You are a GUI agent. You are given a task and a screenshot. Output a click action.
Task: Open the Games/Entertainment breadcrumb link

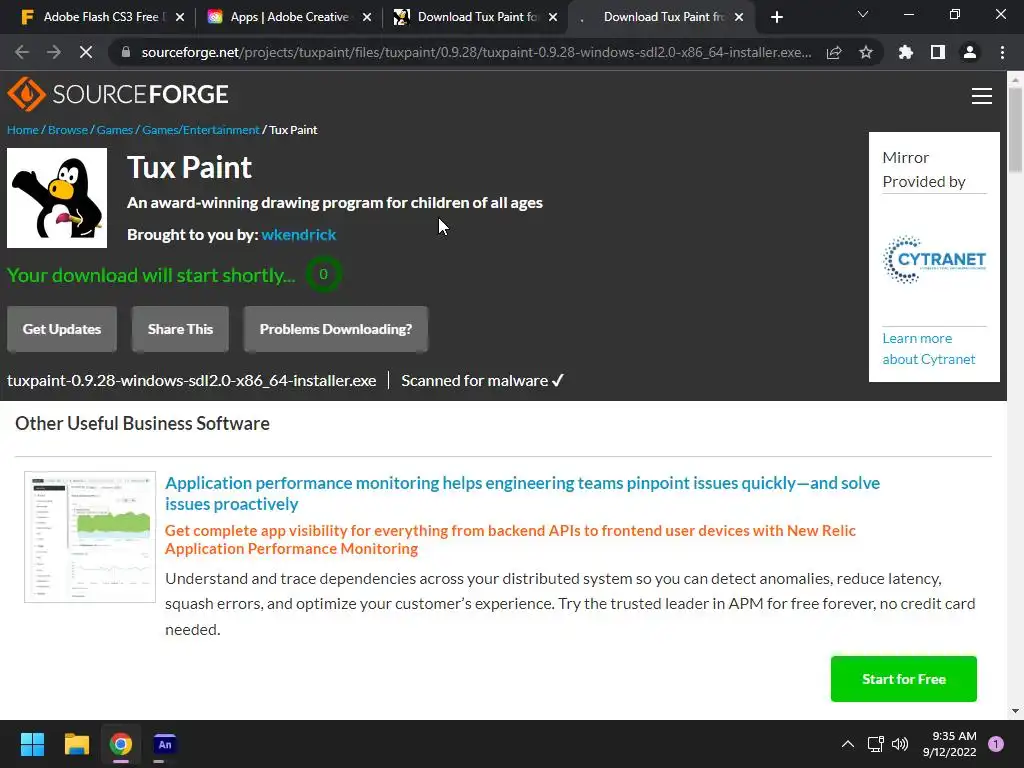tap(201, 130)
